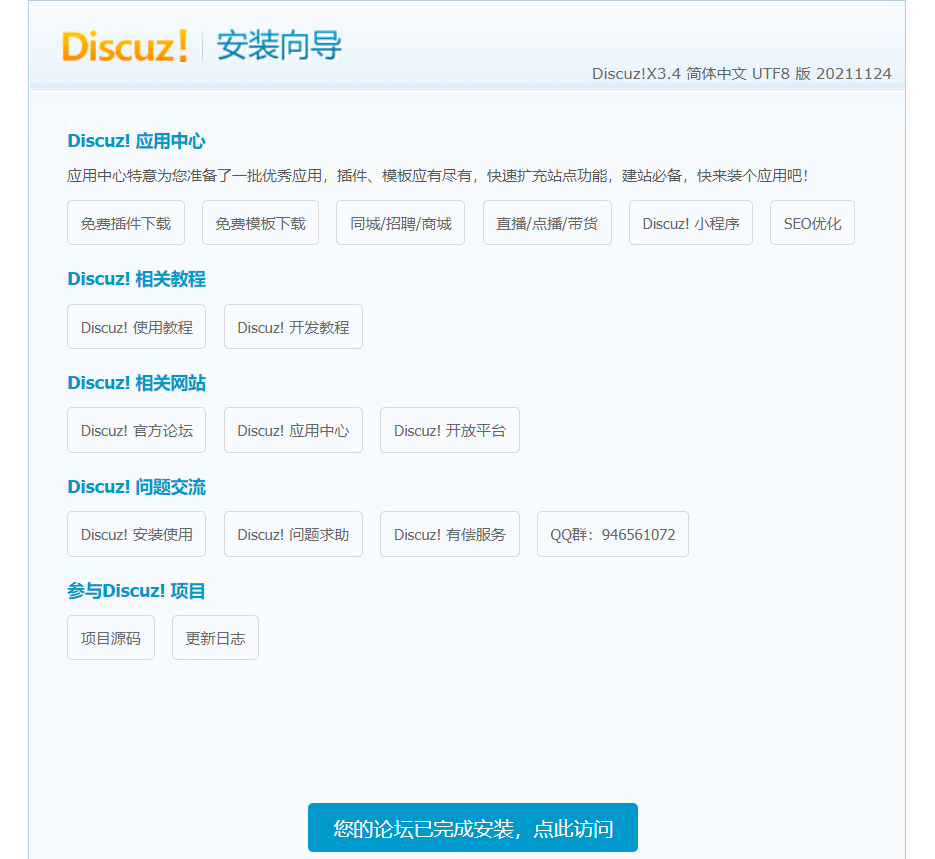Click the Discuz! 应用中心 section heading
Viewport: 935px width, 859px height.
pos(137,141)
